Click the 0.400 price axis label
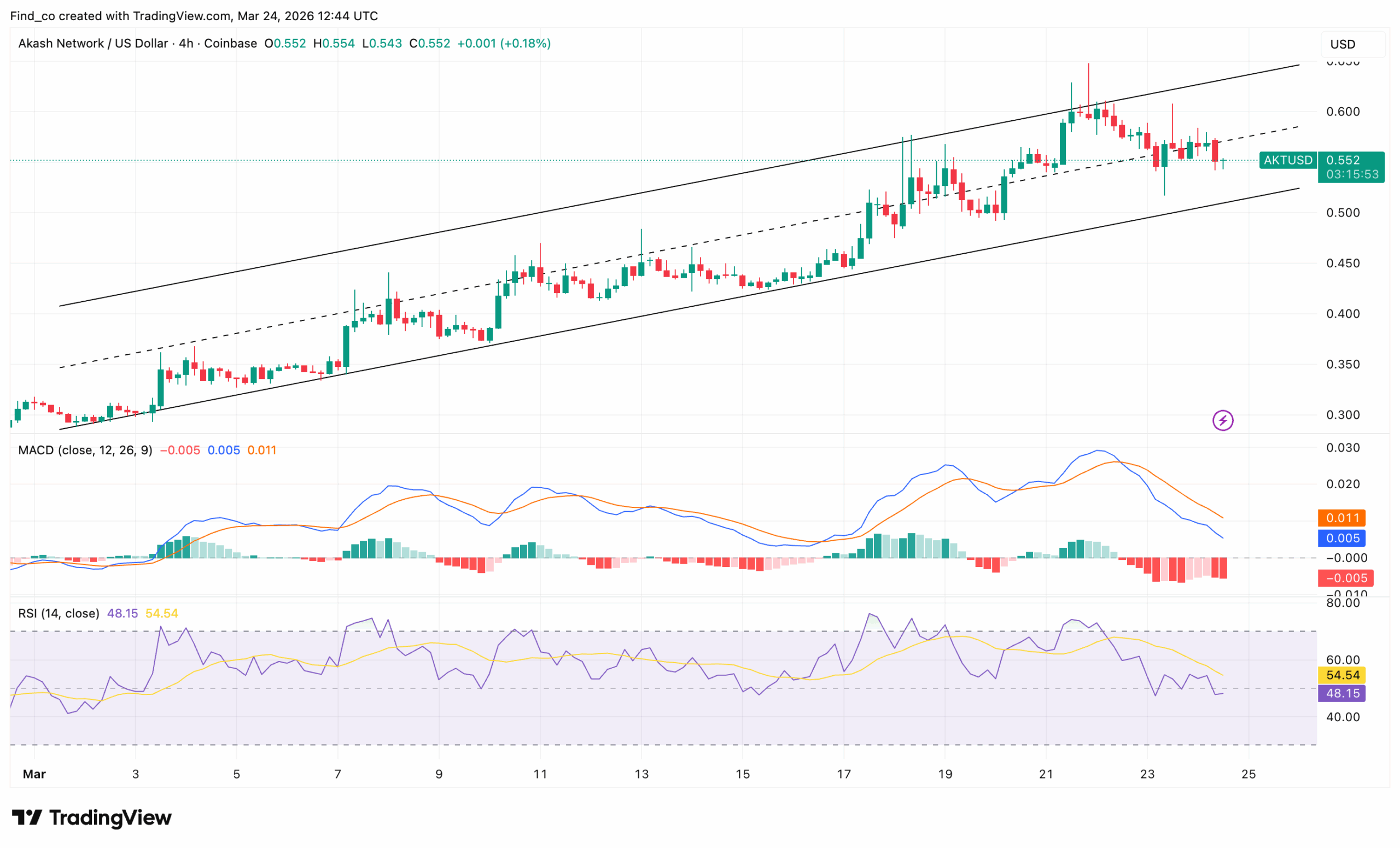Image resolution: width=1400 pixels, height=848 pixels. (x=1343, y=314)
